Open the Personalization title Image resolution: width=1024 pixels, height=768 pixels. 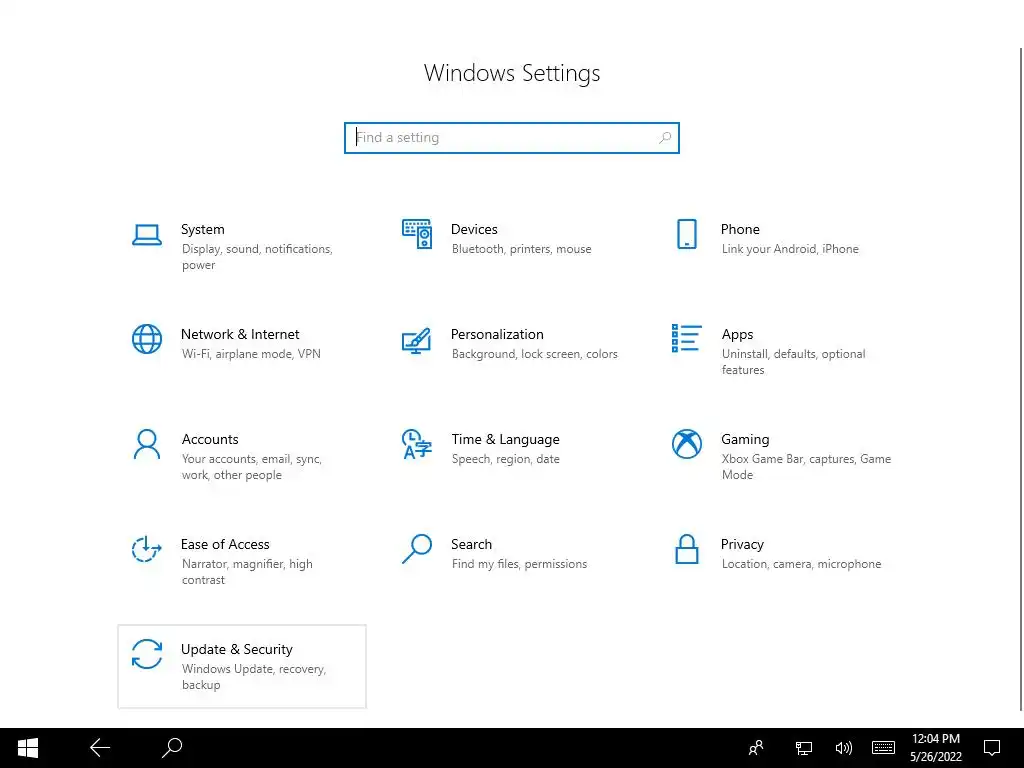(x=497, y=334)
